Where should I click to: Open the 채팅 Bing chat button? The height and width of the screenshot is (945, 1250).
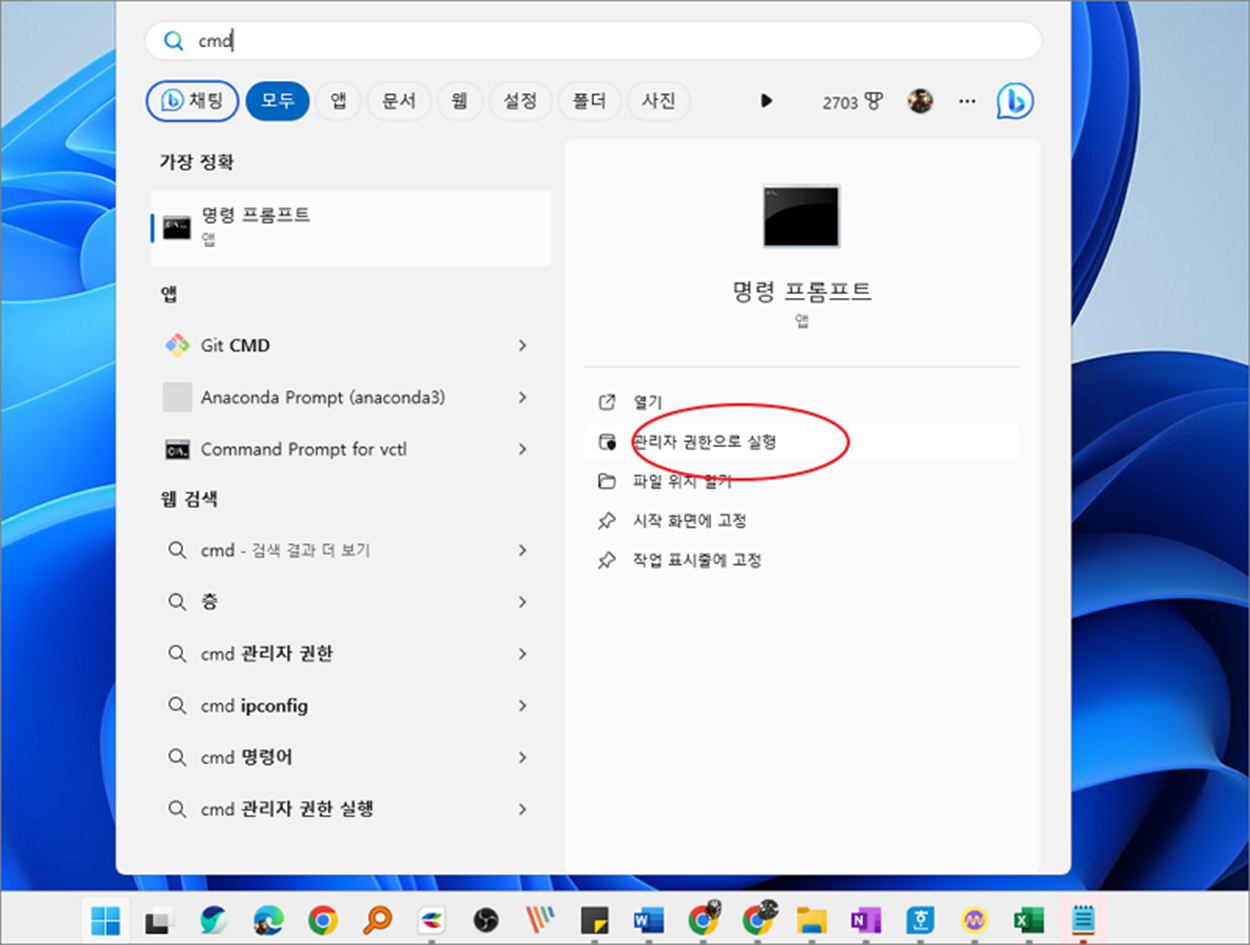pos(193,101)
